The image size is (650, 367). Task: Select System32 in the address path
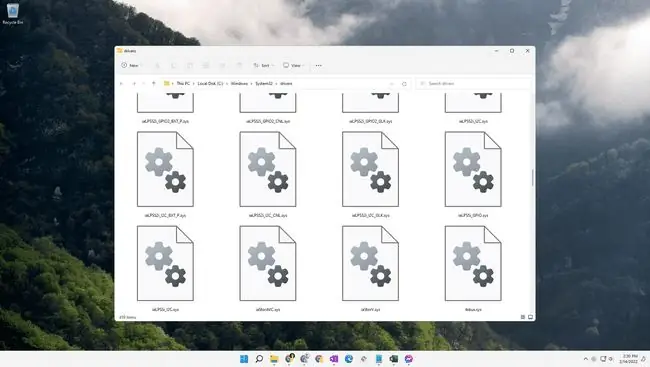(264, 84)
